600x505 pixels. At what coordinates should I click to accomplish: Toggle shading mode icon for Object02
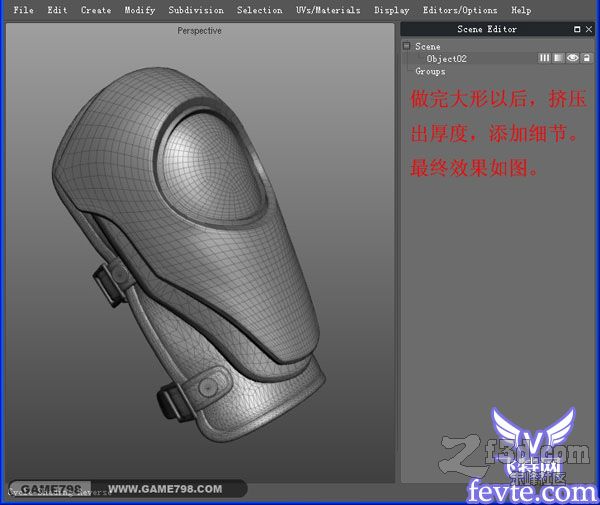(558, 58)
